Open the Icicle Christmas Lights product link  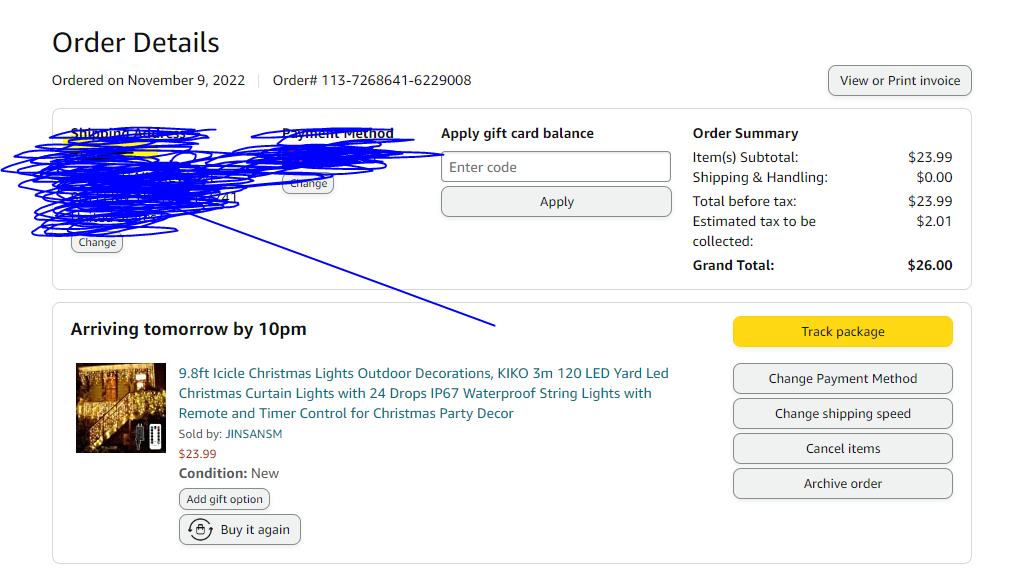click(423, 393)
